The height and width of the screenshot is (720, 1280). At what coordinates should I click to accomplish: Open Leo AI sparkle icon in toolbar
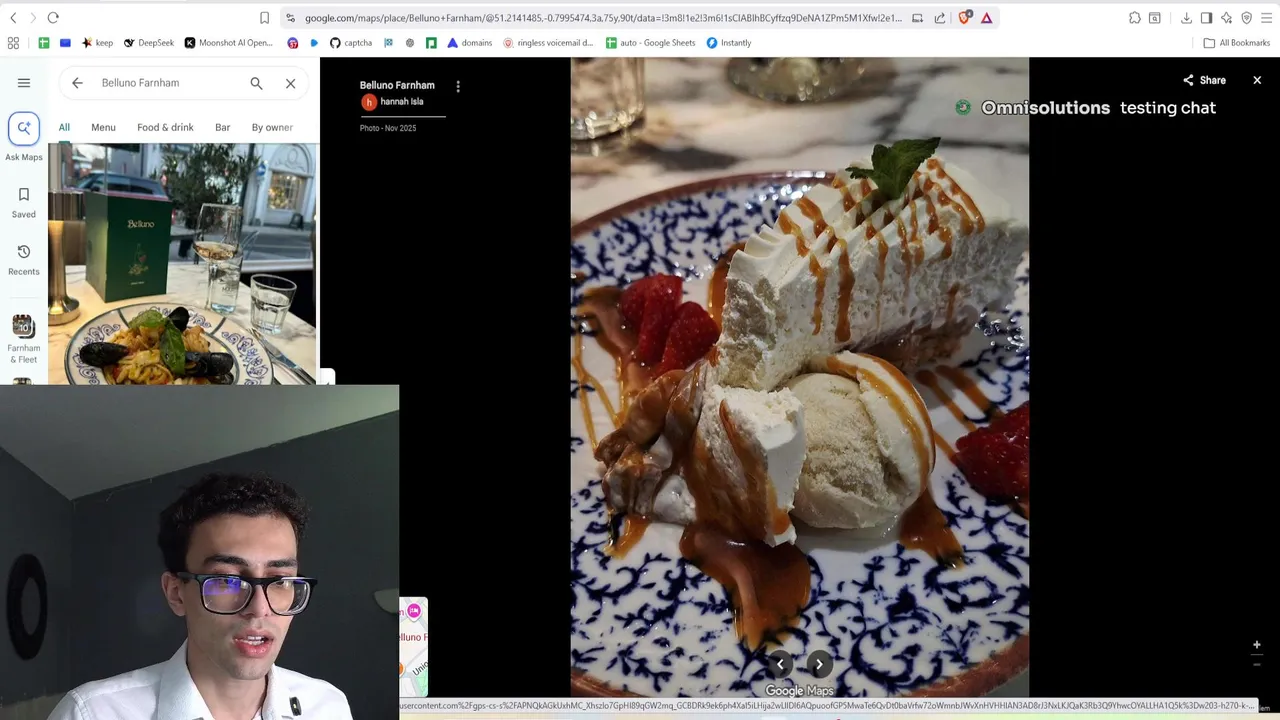tap(1226, 18)
